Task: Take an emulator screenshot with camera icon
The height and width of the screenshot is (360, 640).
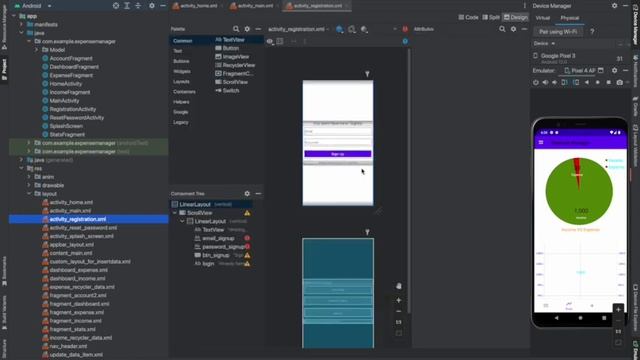Action: 620,82
